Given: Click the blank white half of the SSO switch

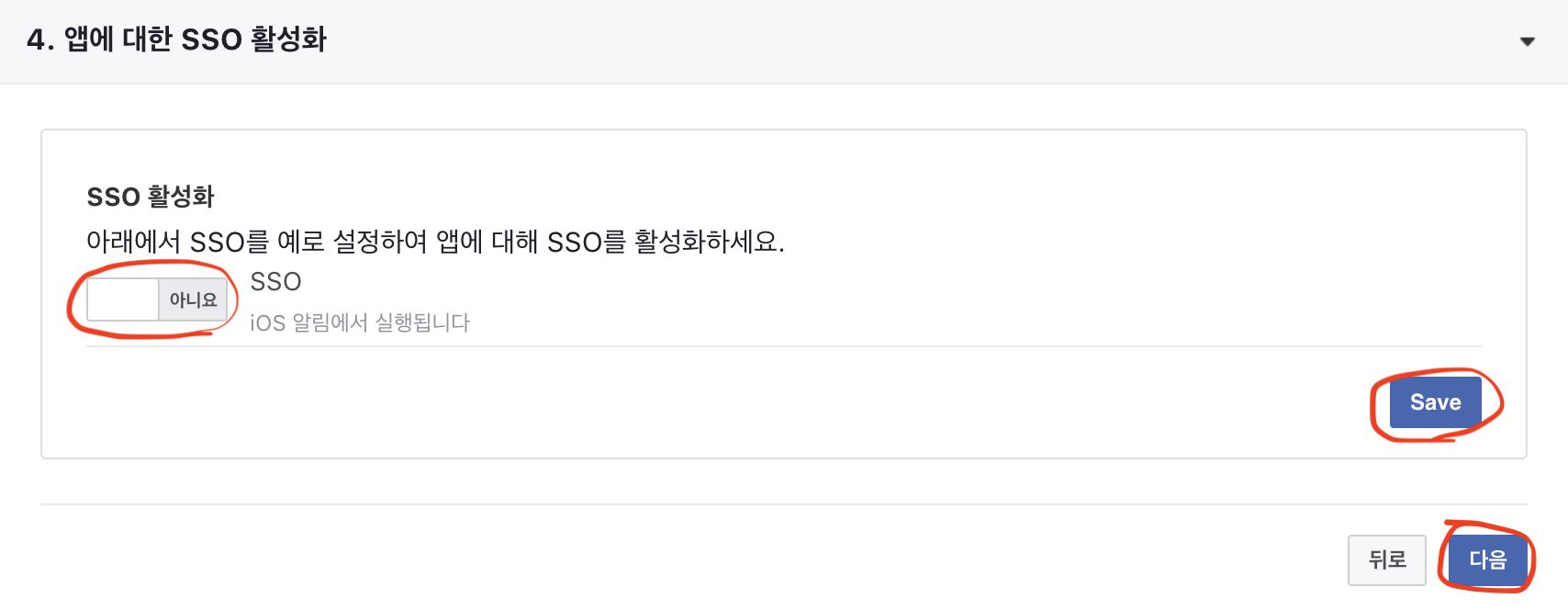Looking at the screenshot, I should pyautogui.click(x=123, y=299).
